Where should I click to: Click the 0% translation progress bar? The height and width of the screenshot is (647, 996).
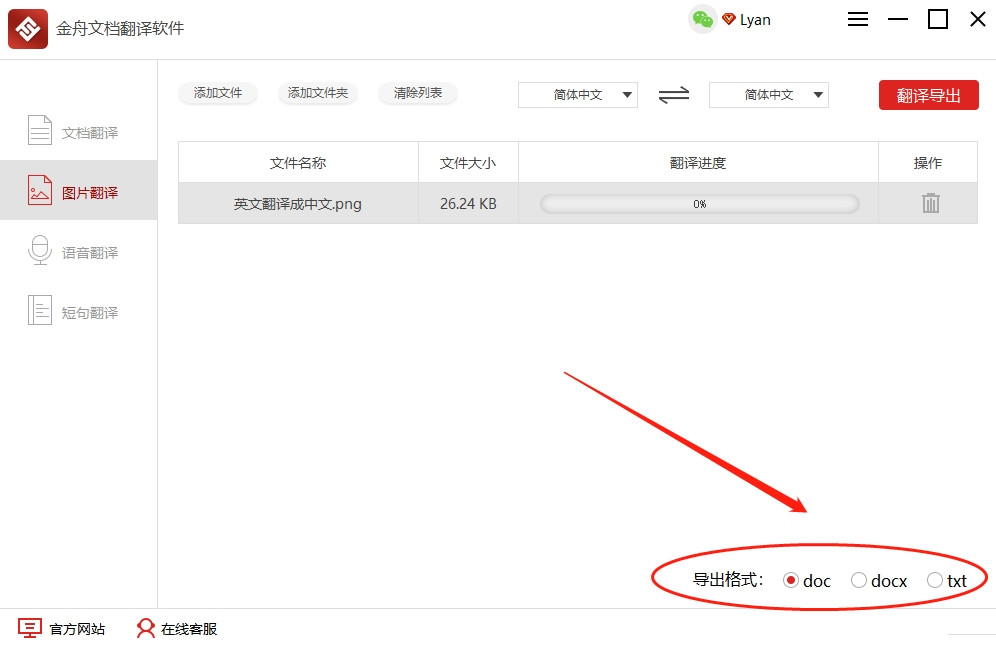tap(699, 204)
